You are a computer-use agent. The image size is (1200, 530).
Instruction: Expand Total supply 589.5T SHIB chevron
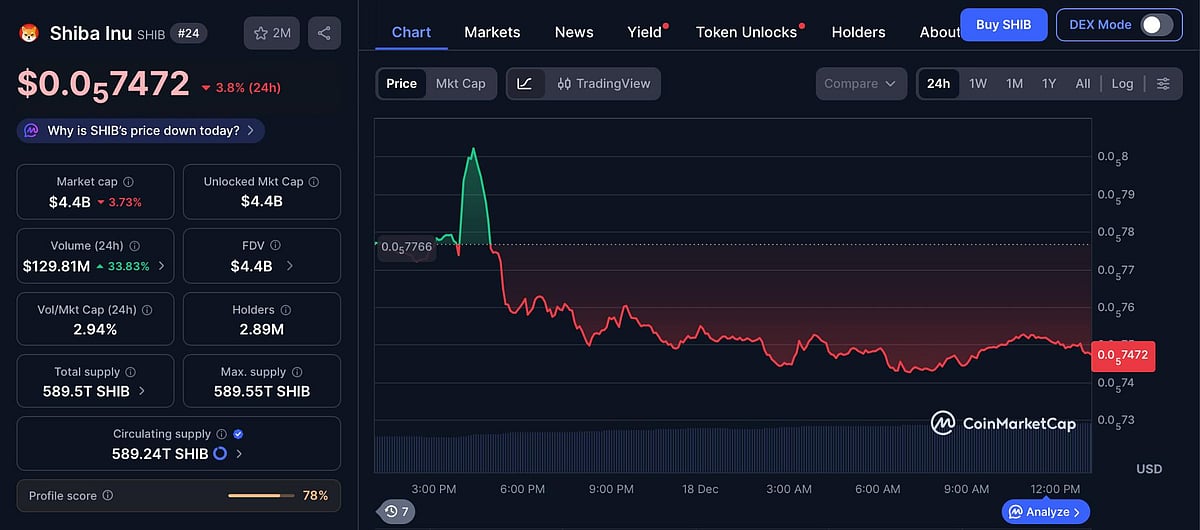tap(141, 391)
